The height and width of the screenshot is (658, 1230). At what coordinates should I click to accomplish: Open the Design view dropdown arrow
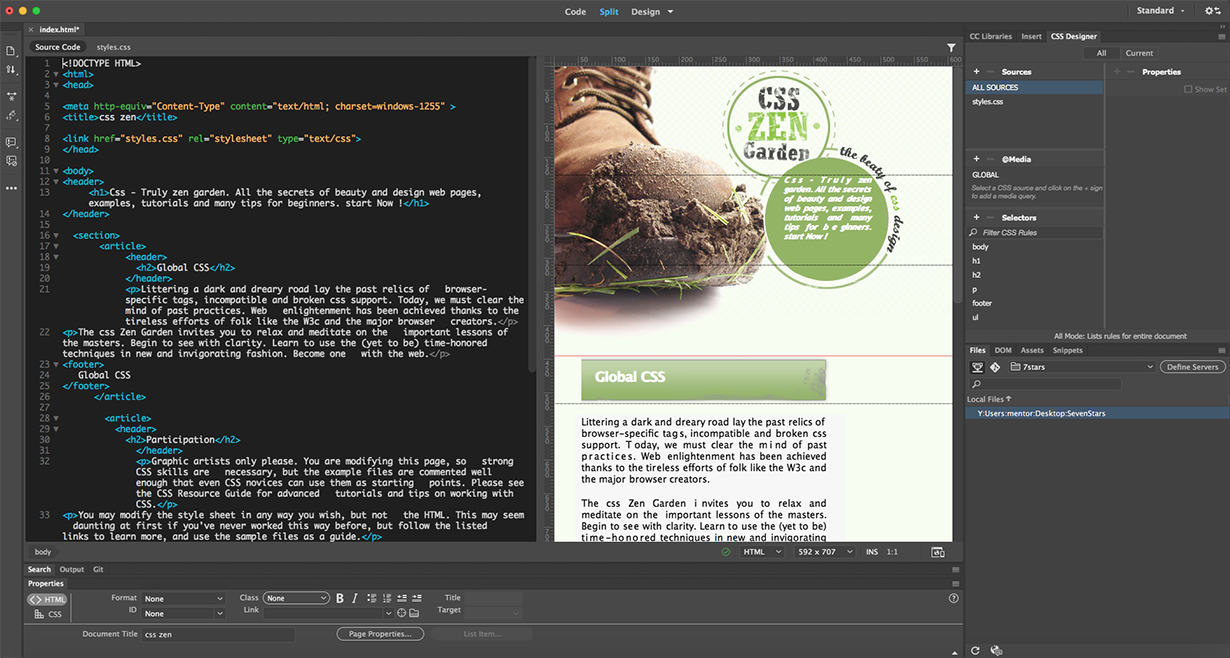coord(670,12)
